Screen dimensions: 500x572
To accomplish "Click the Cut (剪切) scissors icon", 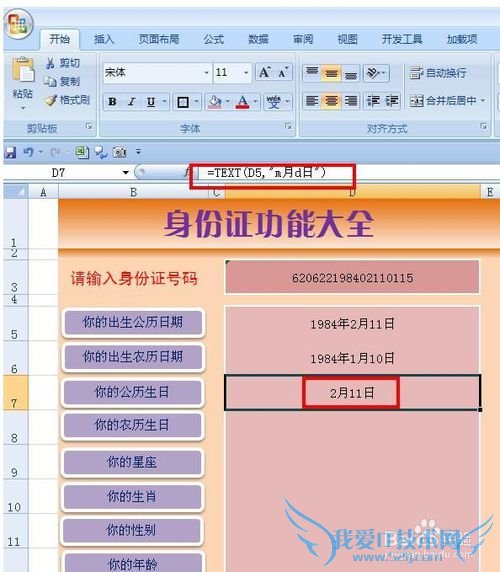I will point(50,63).
